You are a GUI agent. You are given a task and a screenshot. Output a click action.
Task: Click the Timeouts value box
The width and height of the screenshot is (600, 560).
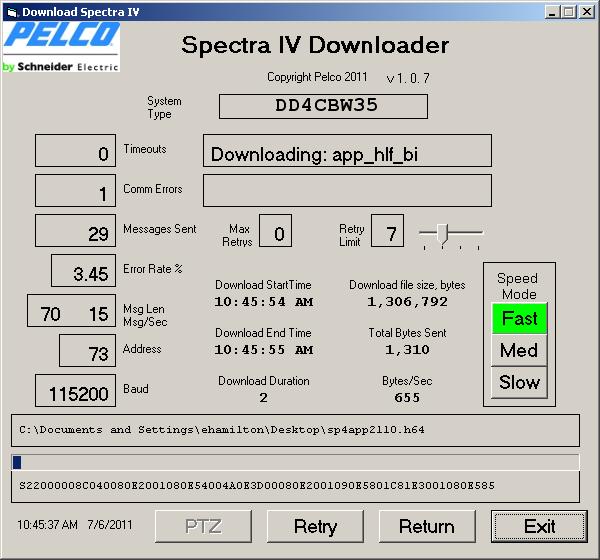click(x=75, y=150)
